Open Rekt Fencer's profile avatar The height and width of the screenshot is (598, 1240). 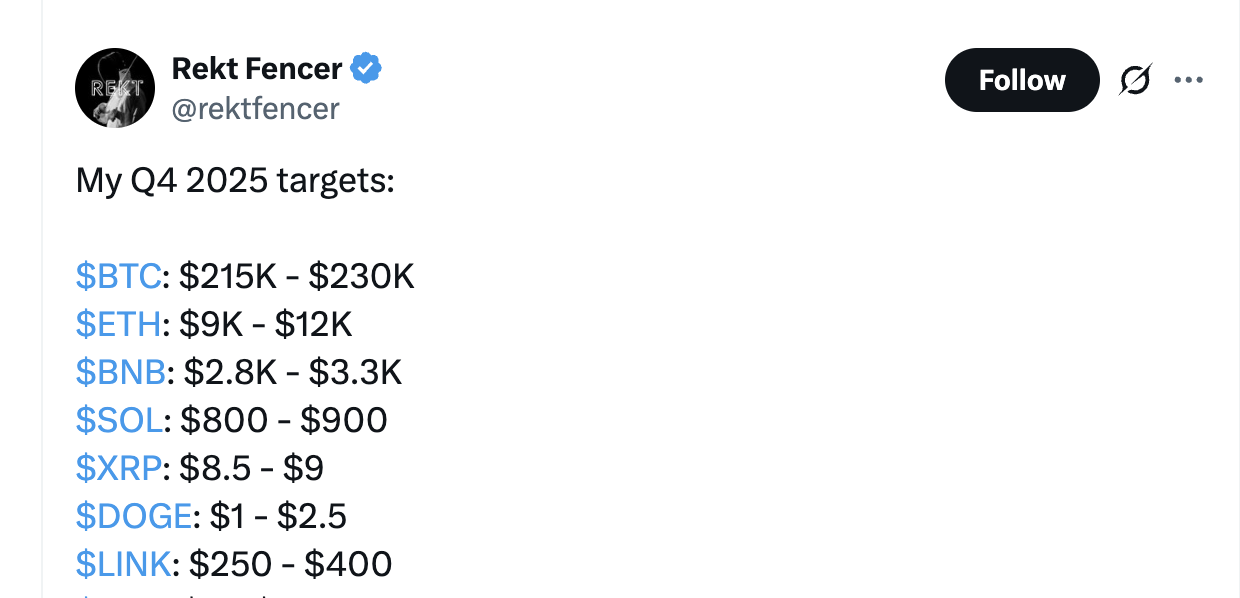tap(115, 88)
